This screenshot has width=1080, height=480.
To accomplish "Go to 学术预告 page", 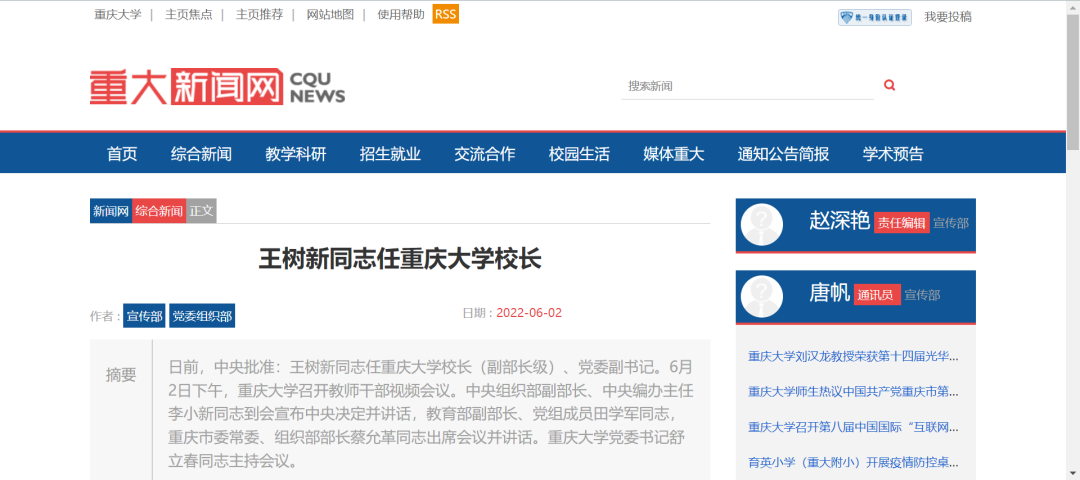I will pyautogui.click(x=893, y=154).
